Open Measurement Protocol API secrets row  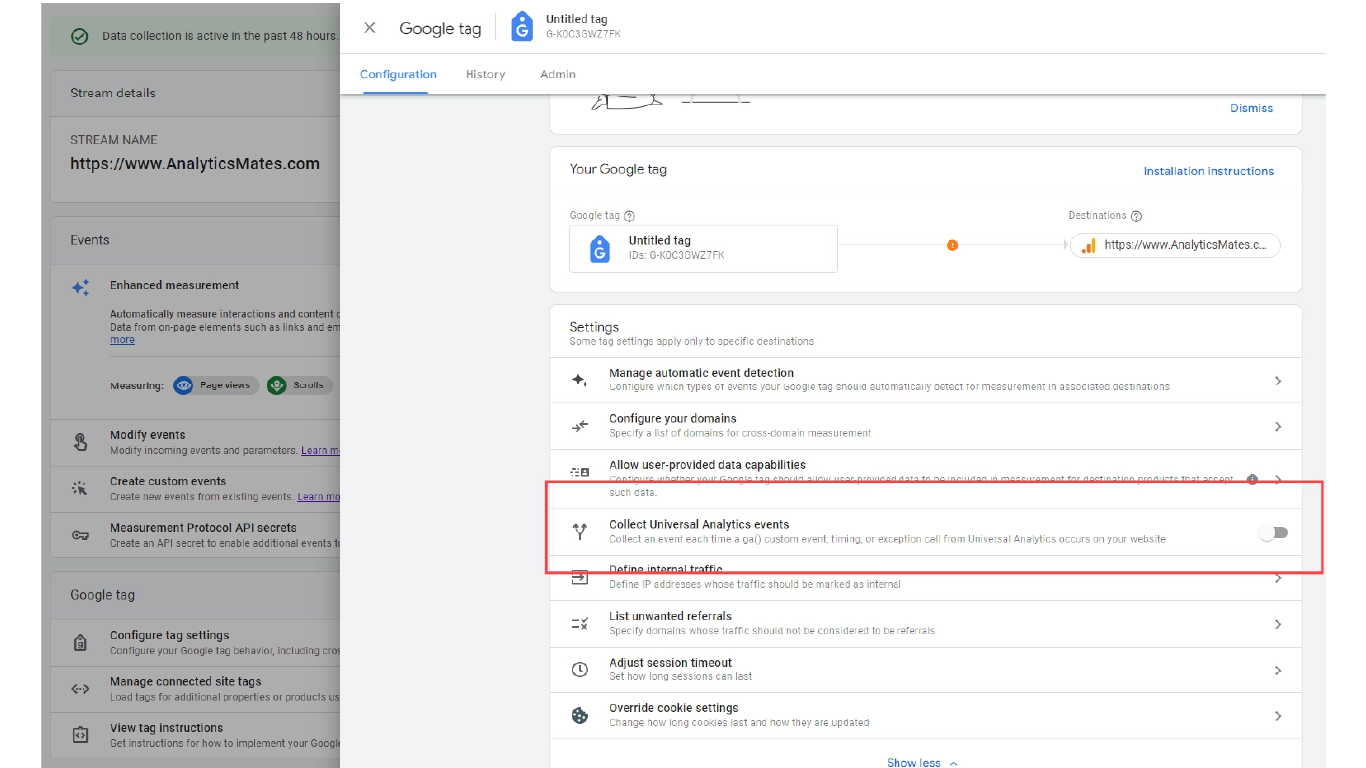pos(195,535)
